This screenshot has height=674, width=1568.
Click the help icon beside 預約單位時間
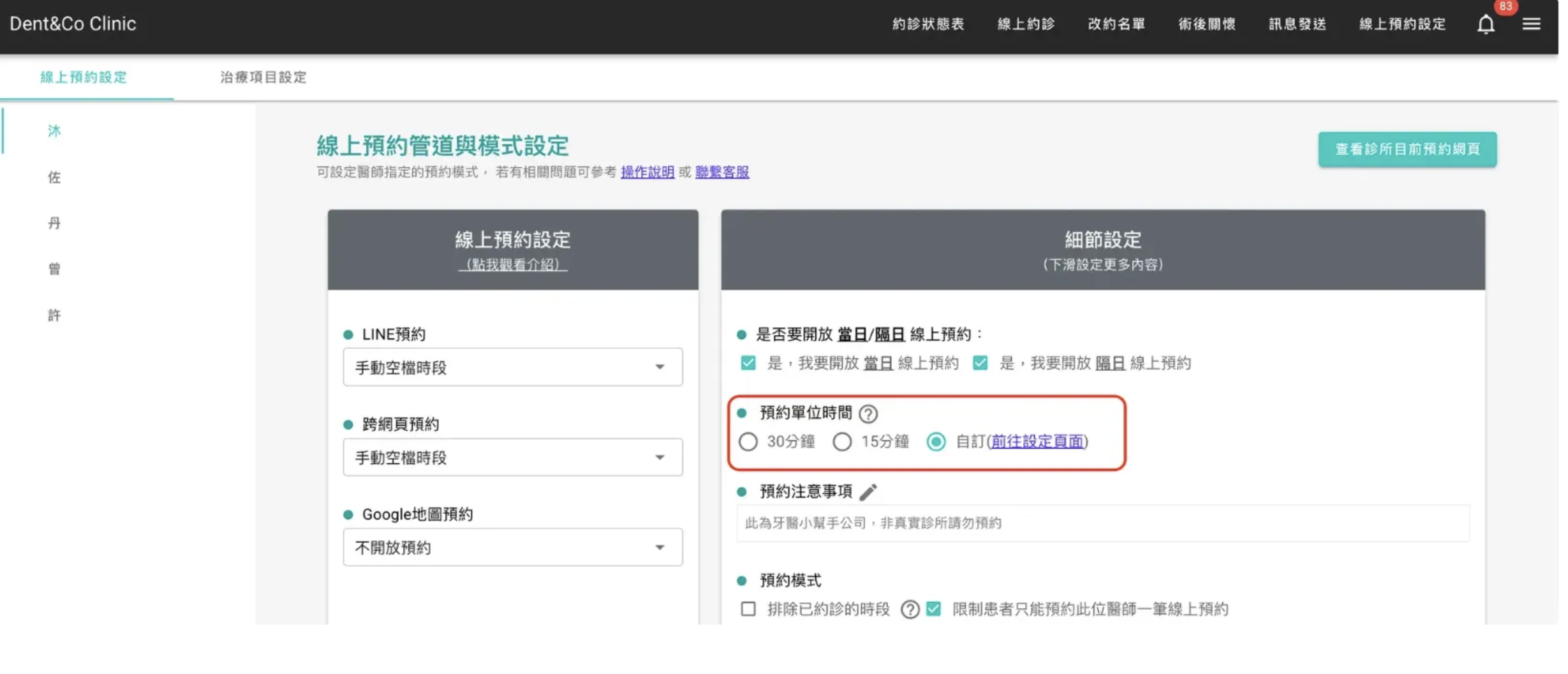click(868, 414)
